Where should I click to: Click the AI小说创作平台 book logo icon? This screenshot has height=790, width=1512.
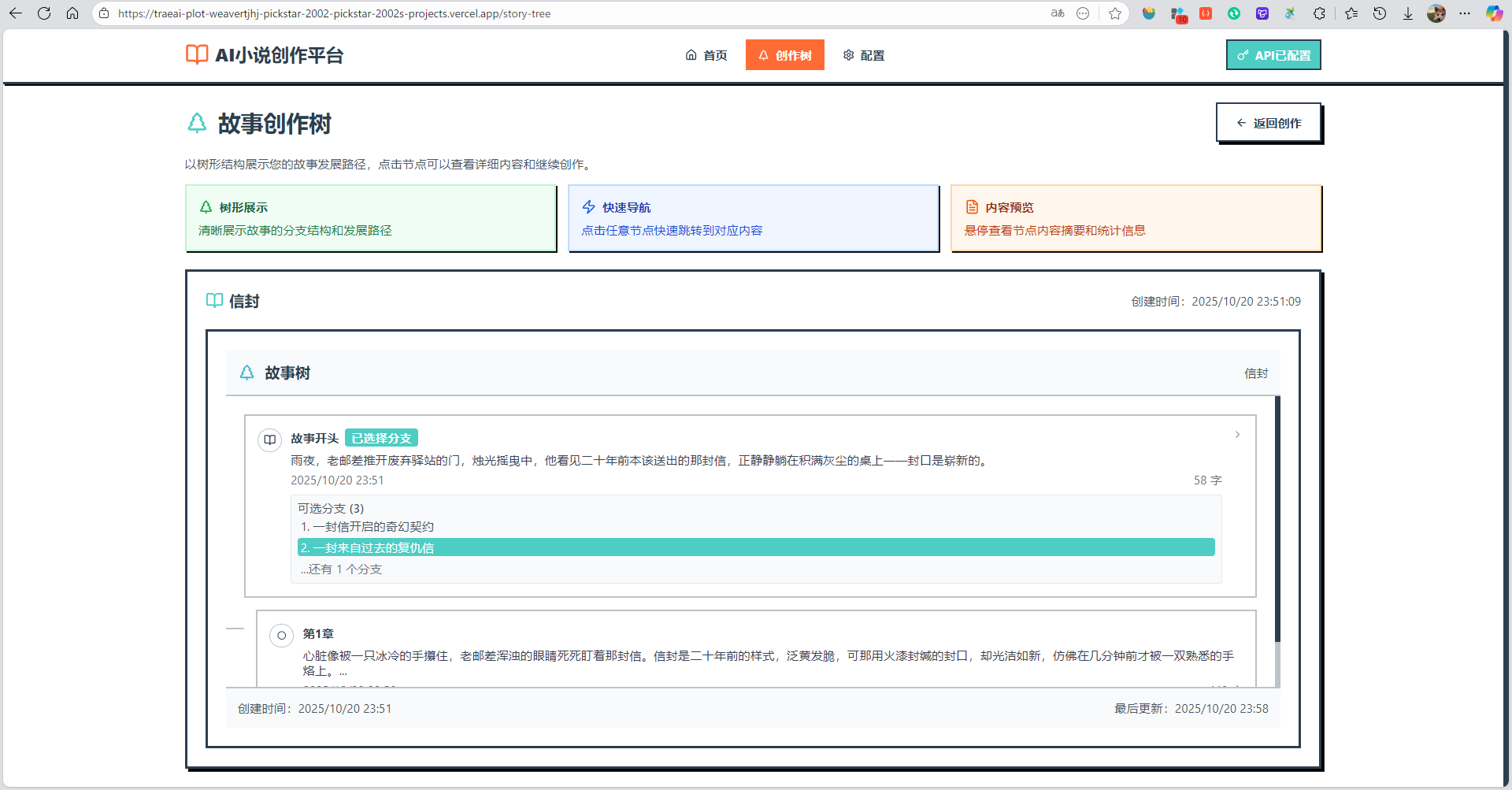click(x=196, y=55)
